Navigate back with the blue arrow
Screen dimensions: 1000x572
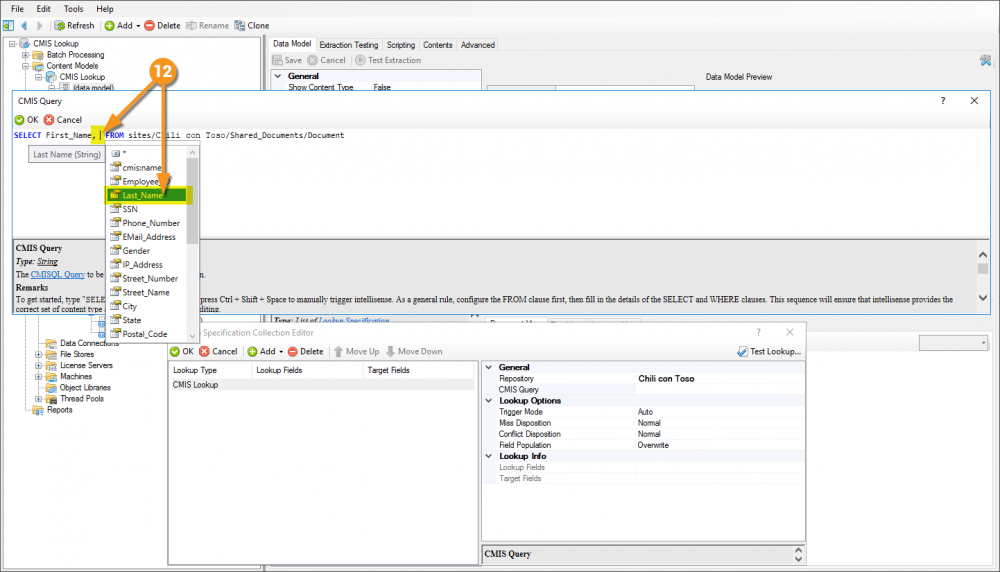(x=24, y=26)
